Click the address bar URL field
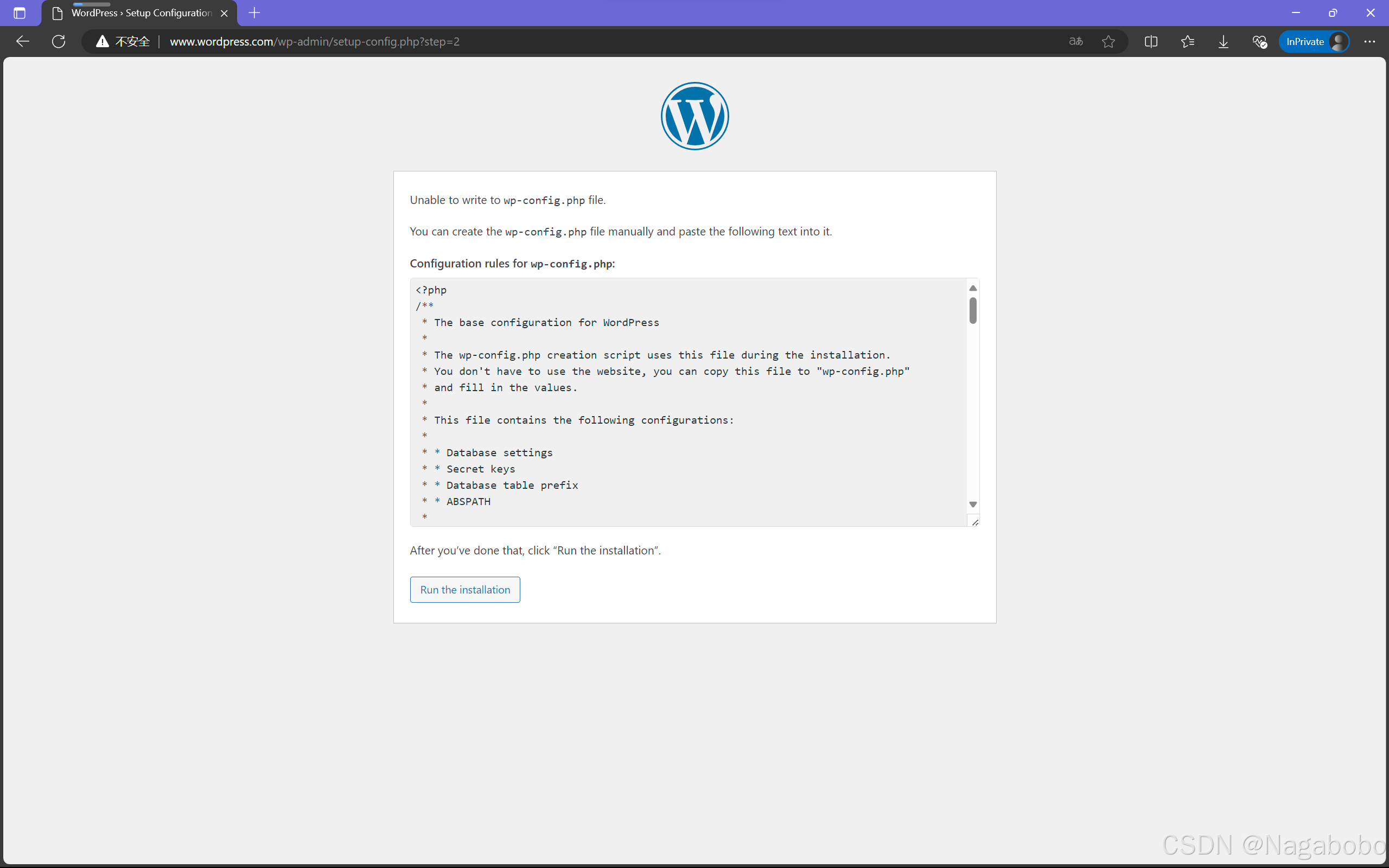This screenshot has width=1389, height=868. click(574, 41)
